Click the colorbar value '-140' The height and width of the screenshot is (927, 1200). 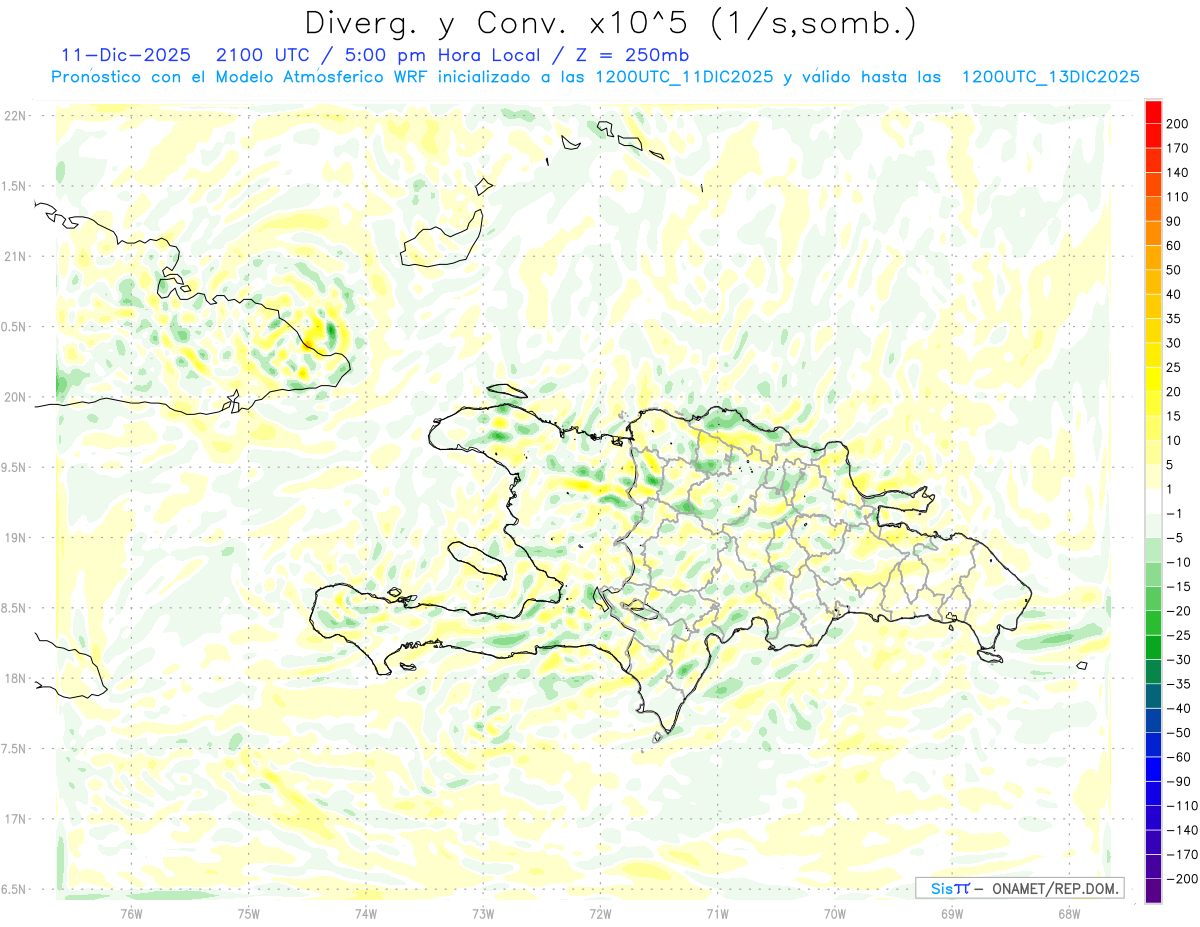tap(1181, 830)
